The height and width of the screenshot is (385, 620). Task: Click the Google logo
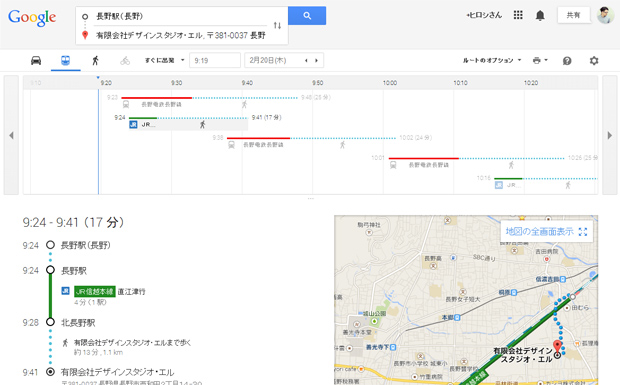pos(32,17)
